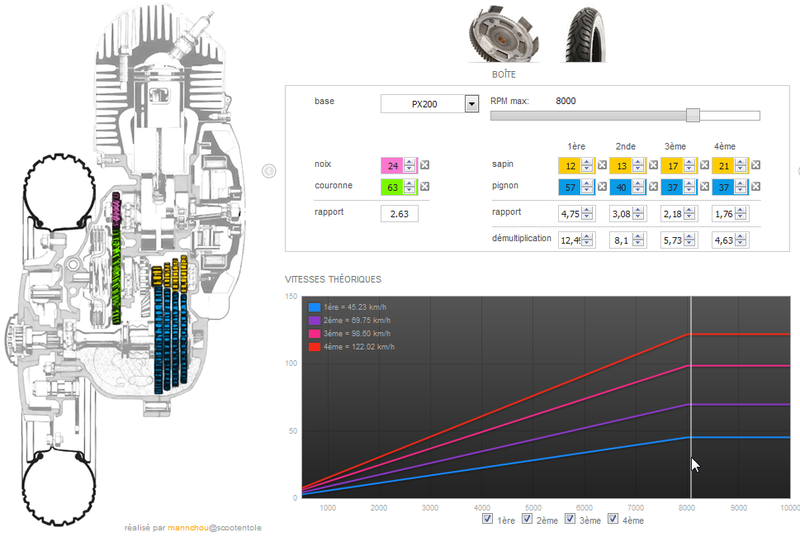Toggle the 2ème curve checkbox
The height and width of the screenshot is (537, 800).
coord(527,519)
